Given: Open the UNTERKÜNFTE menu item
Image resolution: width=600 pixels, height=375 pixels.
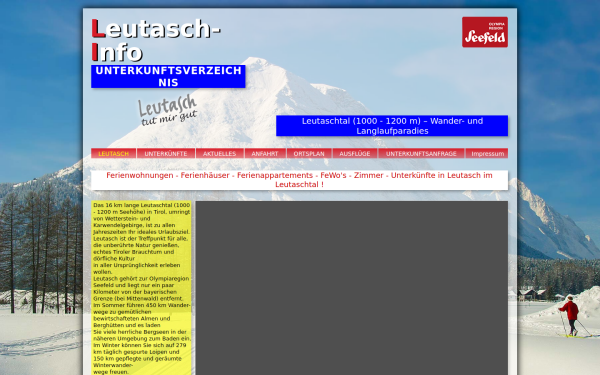Looking at the screenshot, I should coord(166,153).
